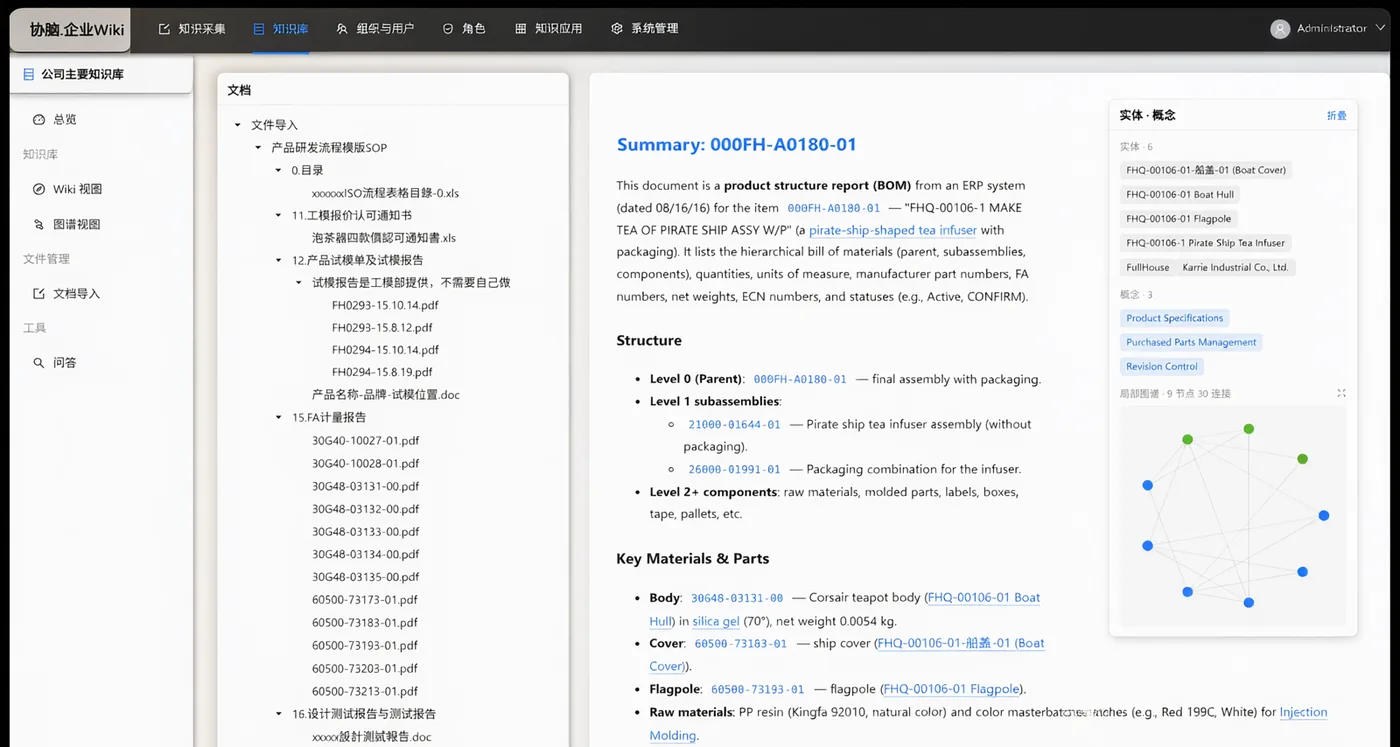This screenshot has height=747, width=1400.
Task: Click part number 21000-01644-01
Action: pos(734,424)
